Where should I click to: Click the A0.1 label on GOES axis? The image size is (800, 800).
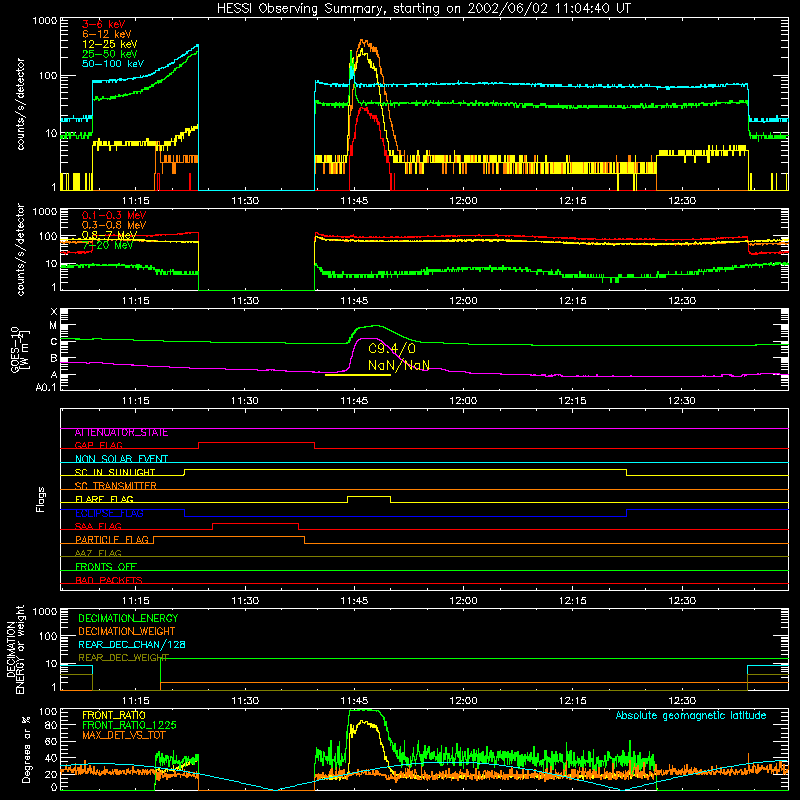46,388
